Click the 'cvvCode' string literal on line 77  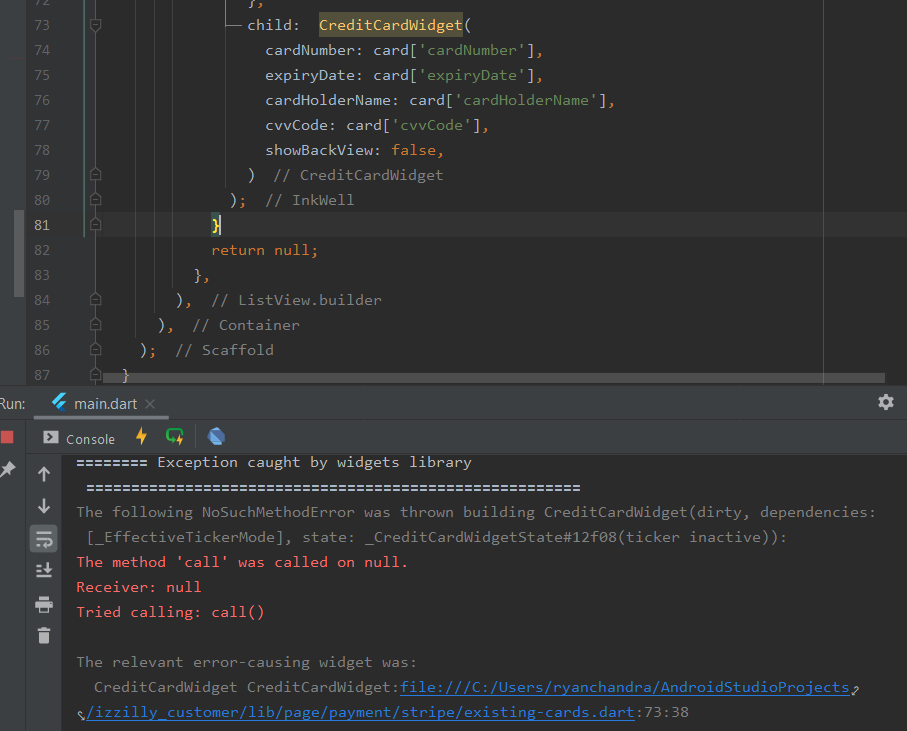pos(432,125)
